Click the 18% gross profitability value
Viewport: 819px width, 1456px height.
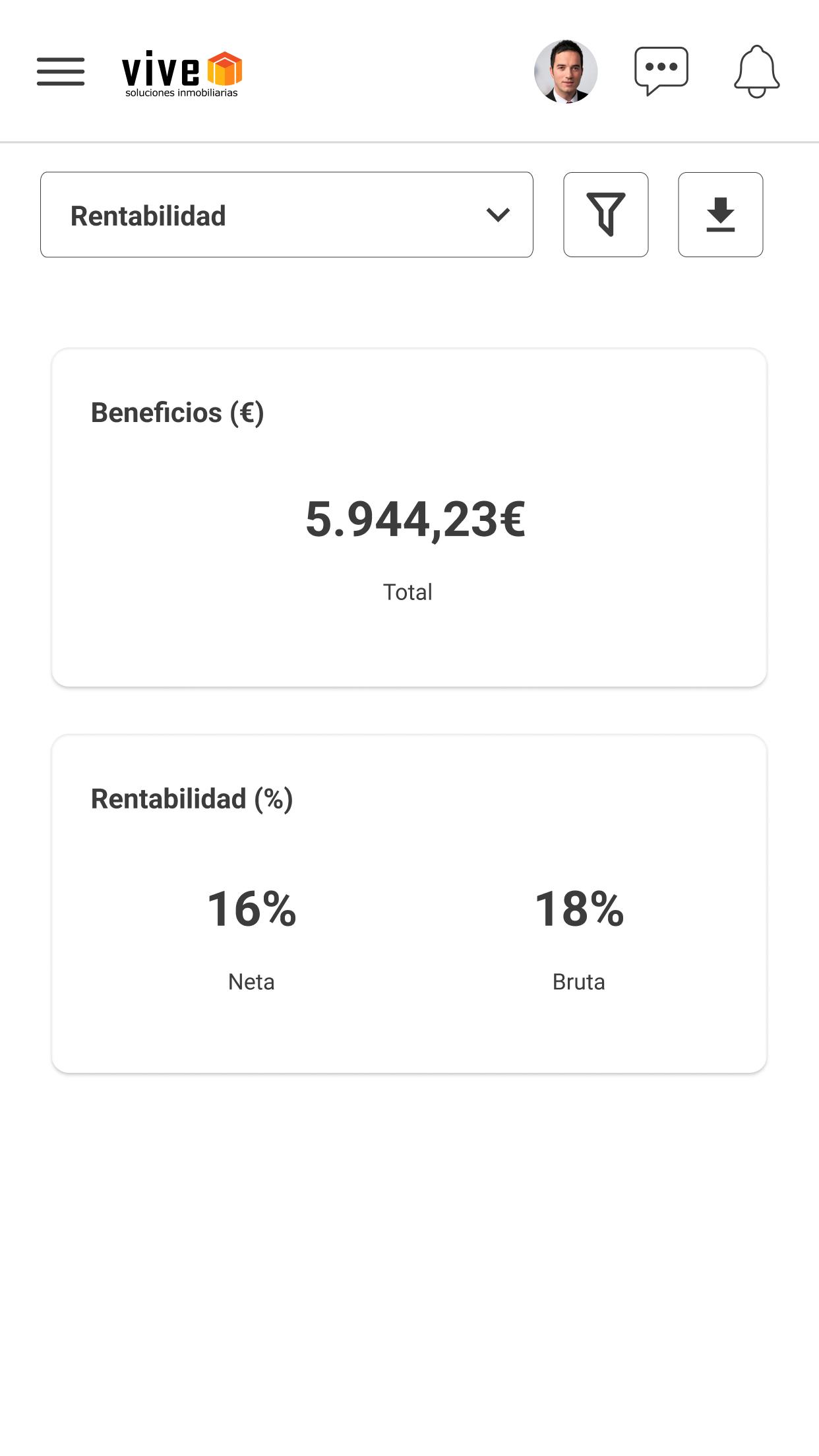(x=579, y=909)
